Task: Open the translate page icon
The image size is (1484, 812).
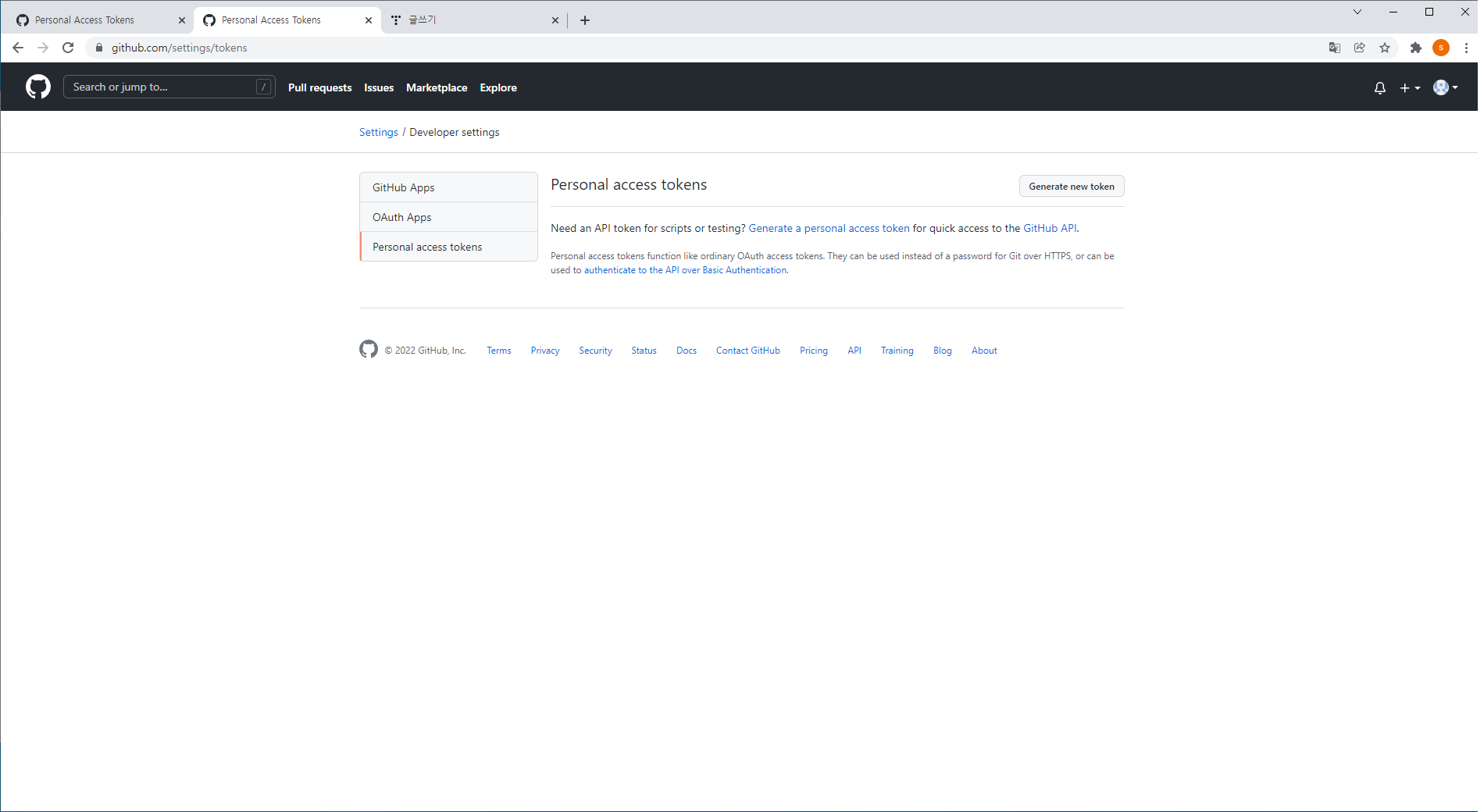Action: point(1335,48)
